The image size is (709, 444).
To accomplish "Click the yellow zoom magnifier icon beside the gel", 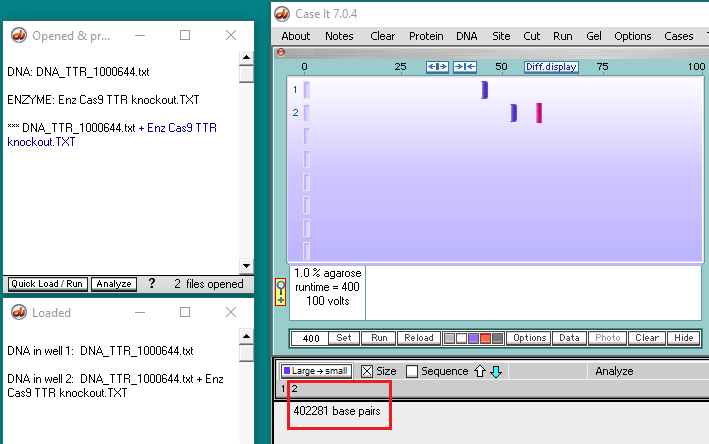I will (281, 292).
